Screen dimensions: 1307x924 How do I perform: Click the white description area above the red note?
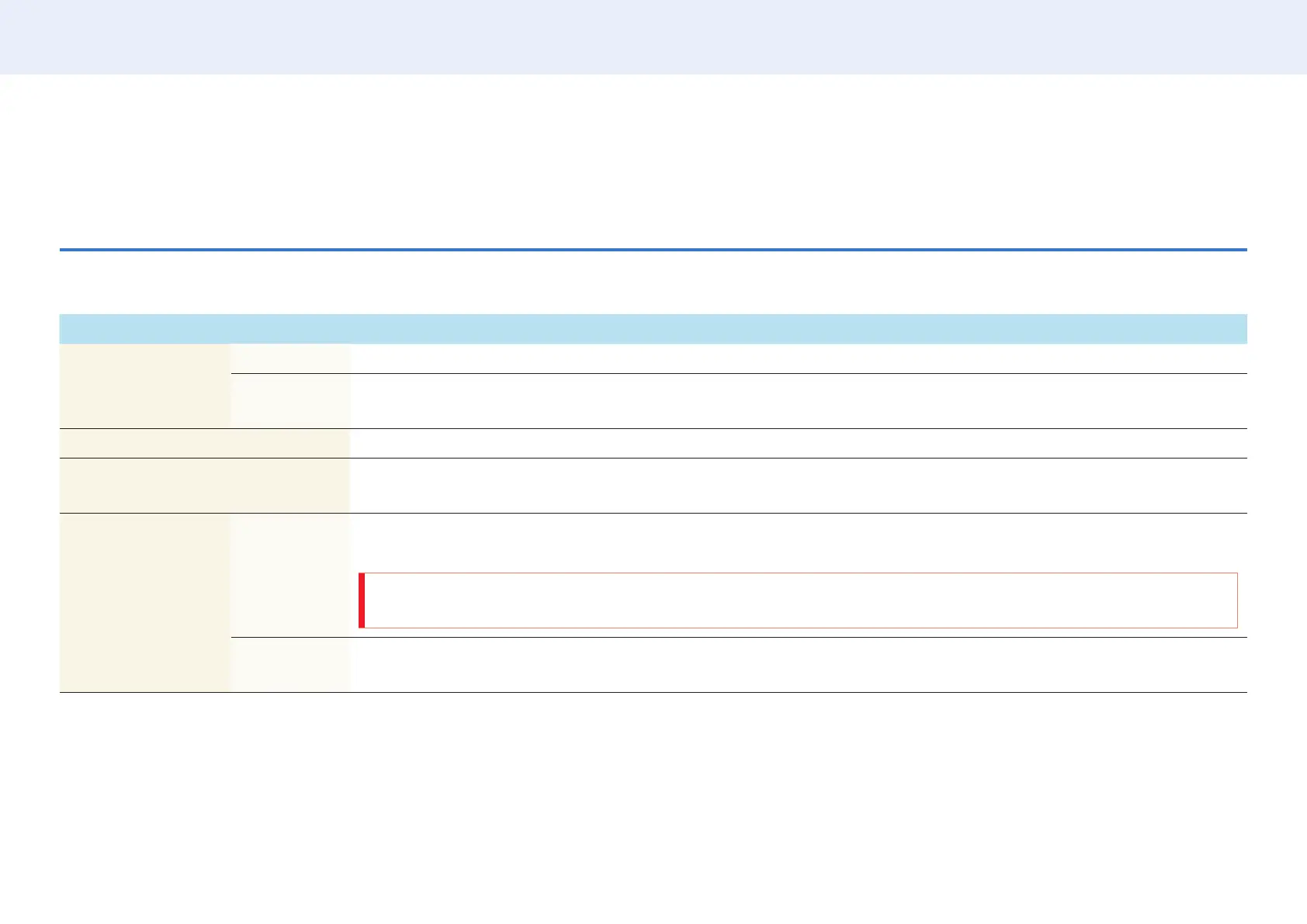[798, 543]
